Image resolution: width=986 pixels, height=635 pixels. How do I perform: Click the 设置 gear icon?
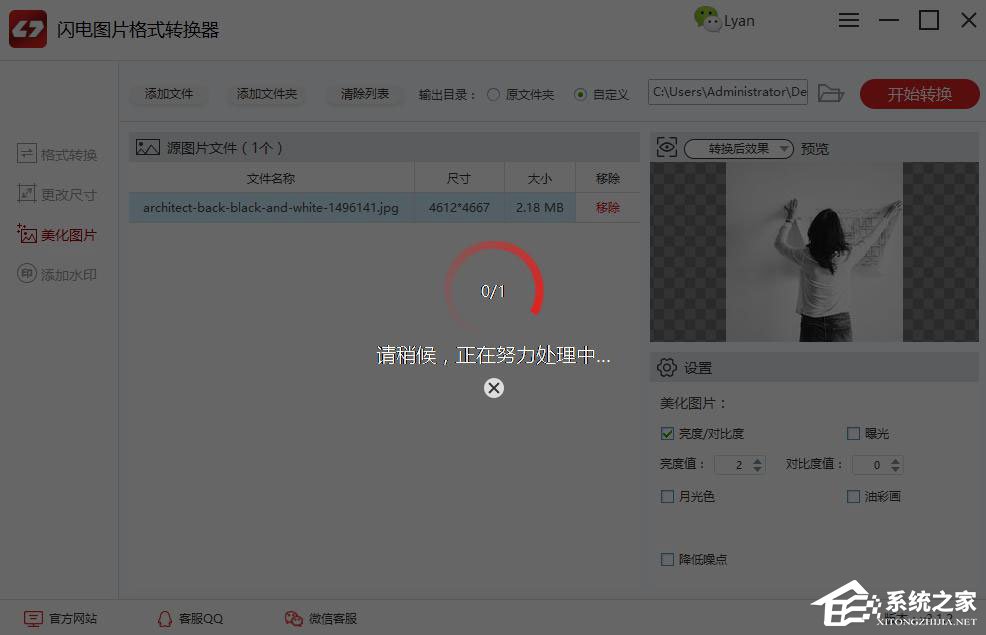click(667, 367)
